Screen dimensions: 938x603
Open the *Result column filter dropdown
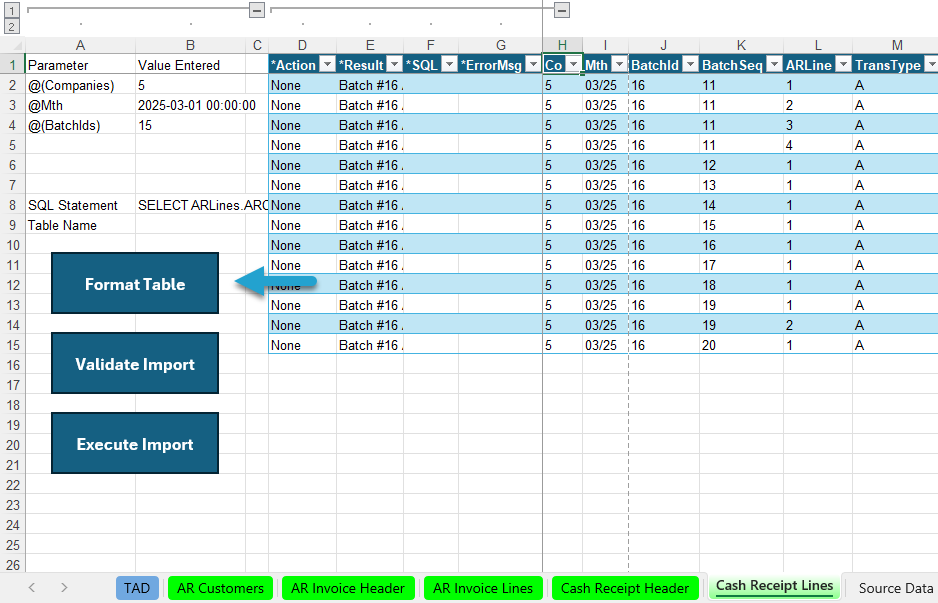pos(394,65)
